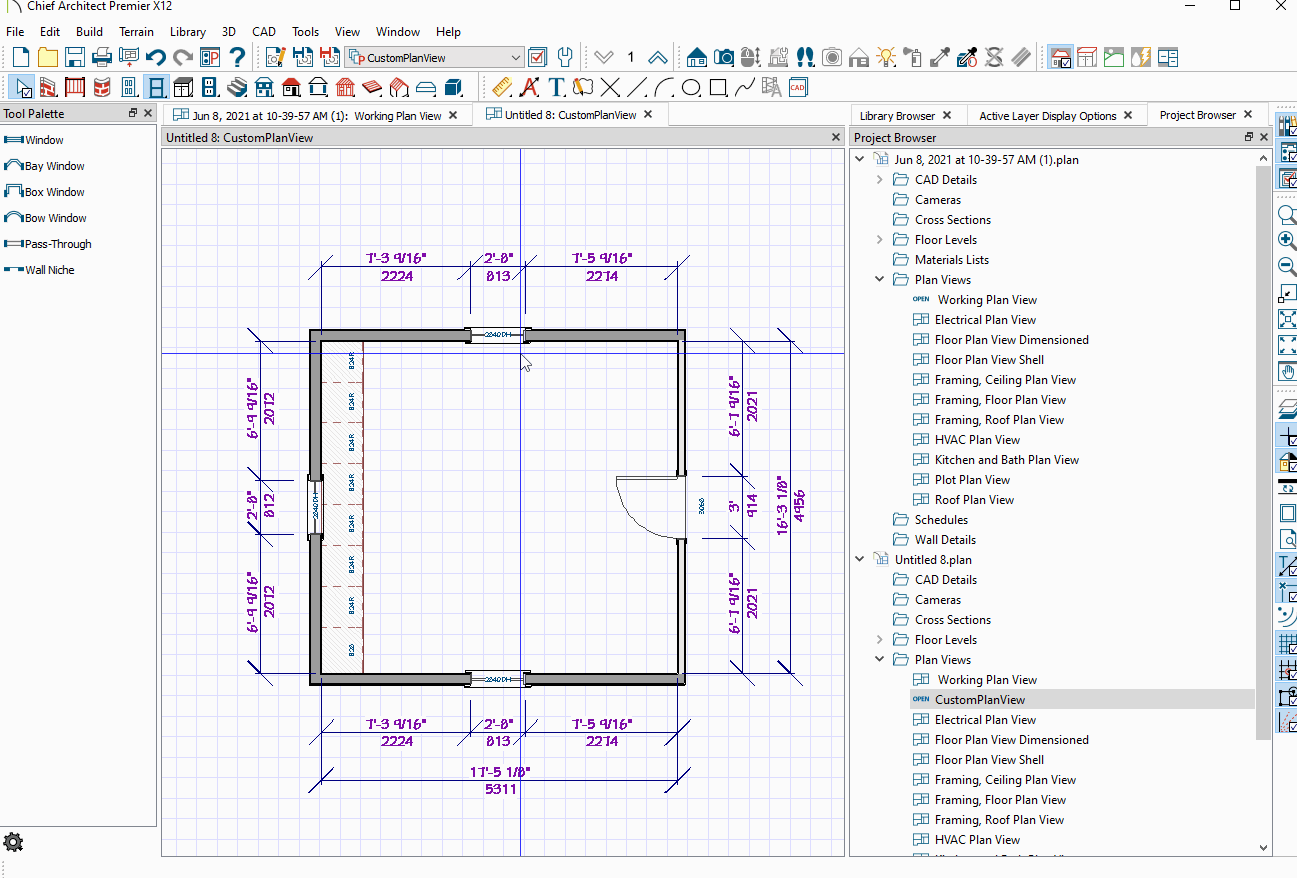Screen dimensions: 1297x878
Task: Select the Camera view tool
Action: point(724,57)
